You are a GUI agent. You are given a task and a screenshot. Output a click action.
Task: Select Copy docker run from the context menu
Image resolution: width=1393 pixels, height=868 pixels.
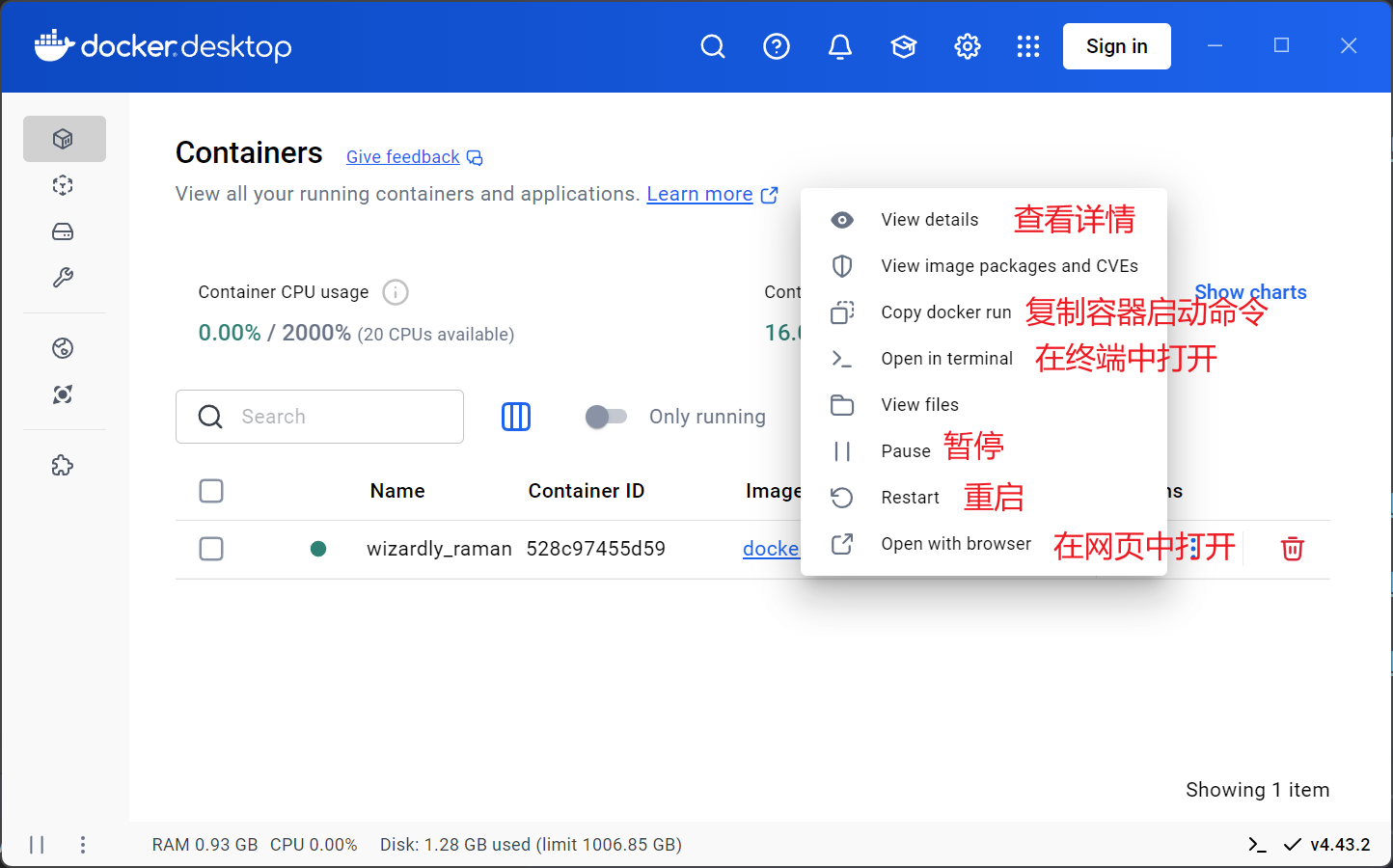945,312
